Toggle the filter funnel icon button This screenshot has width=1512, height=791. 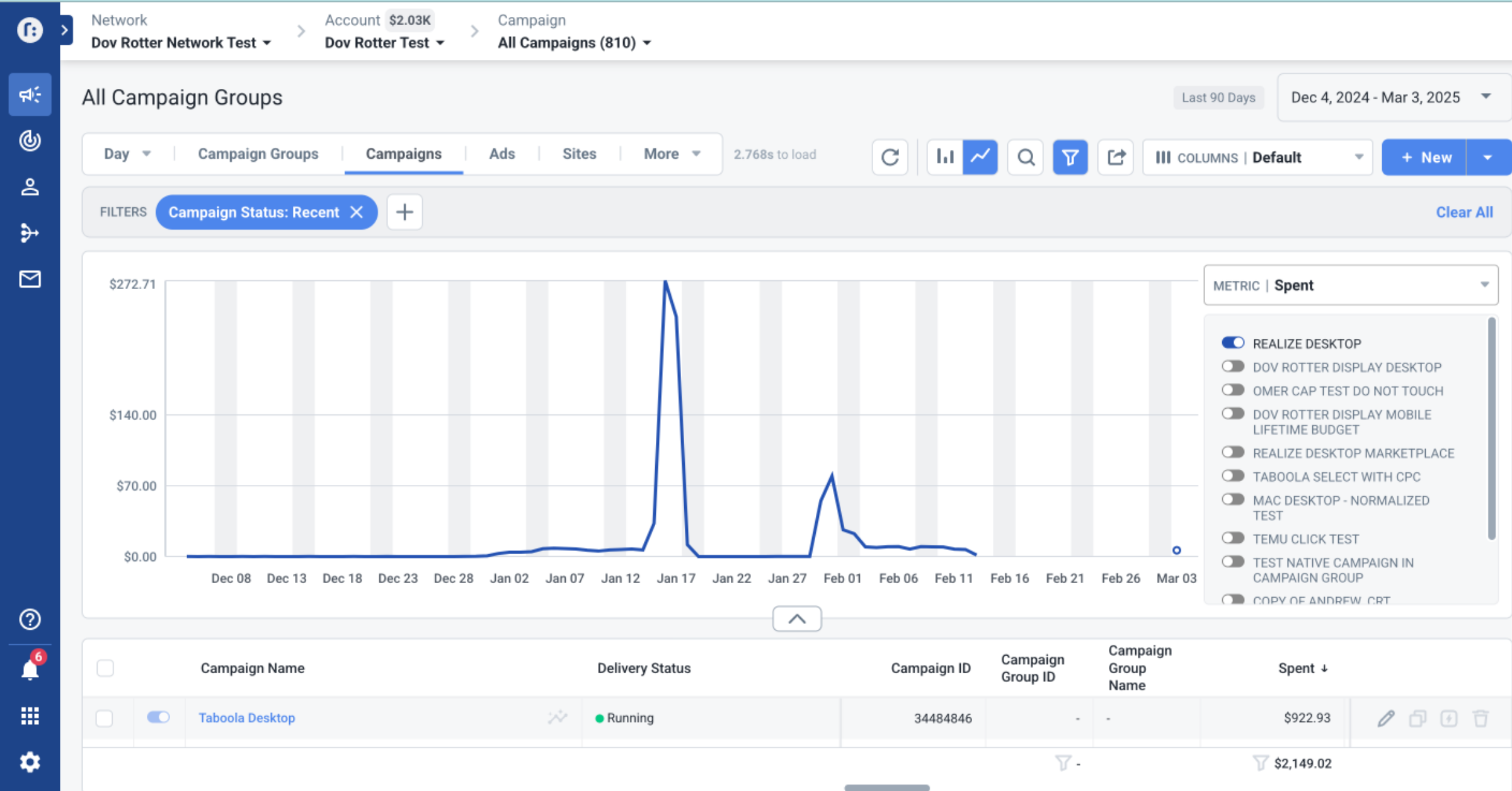[x=1070, y=157]
